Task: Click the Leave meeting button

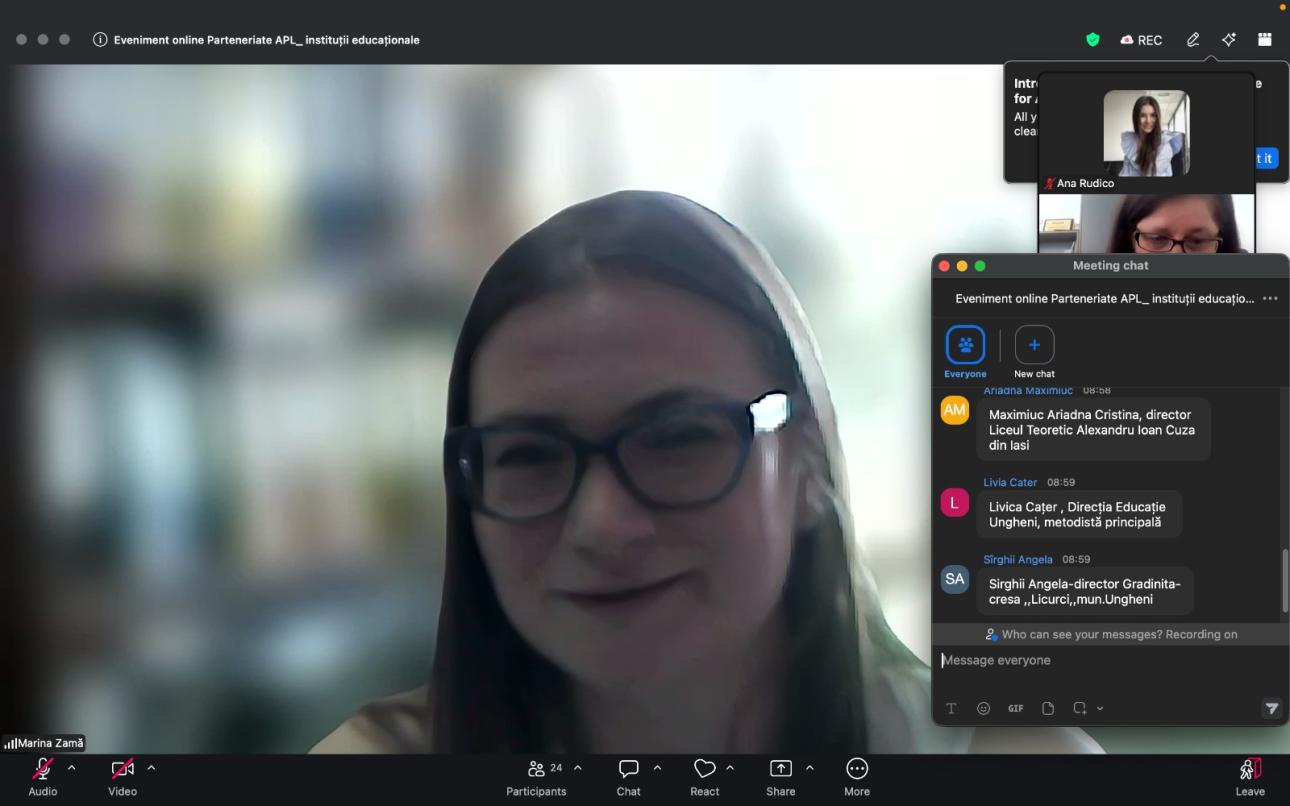Action: click(x=1250, y=776)
